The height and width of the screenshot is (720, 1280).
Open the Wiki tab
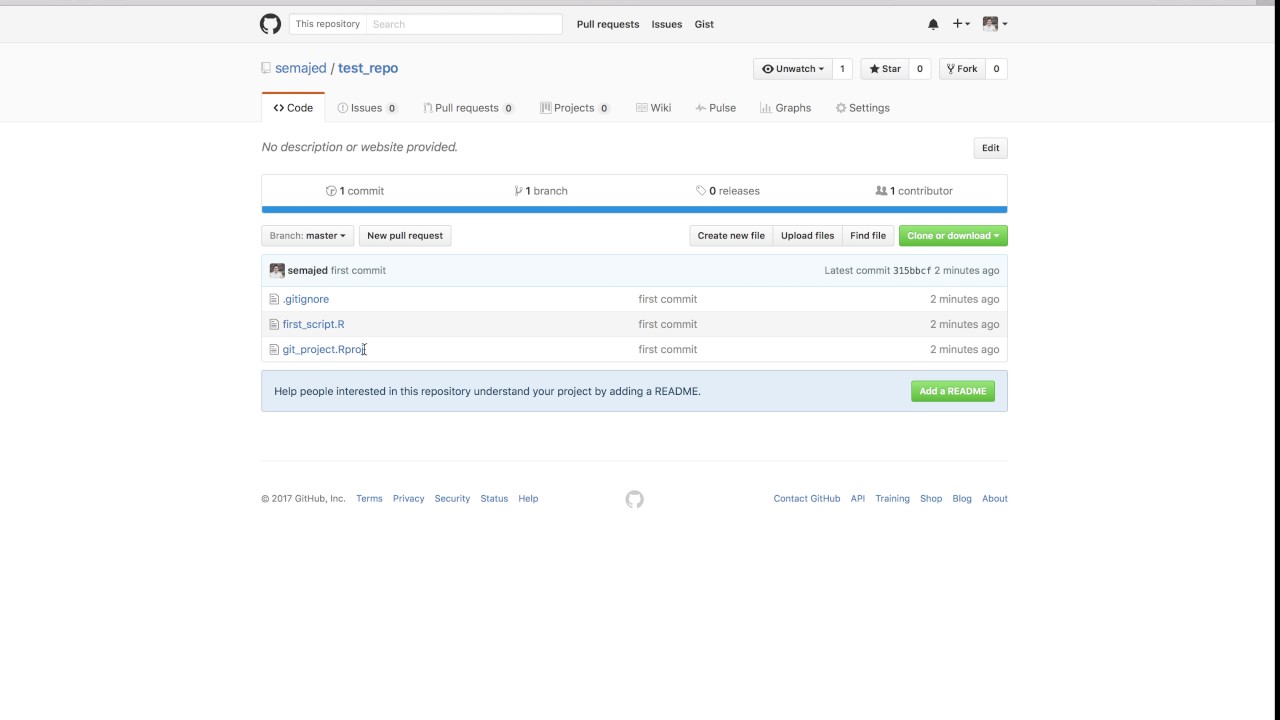pos(653,108)
